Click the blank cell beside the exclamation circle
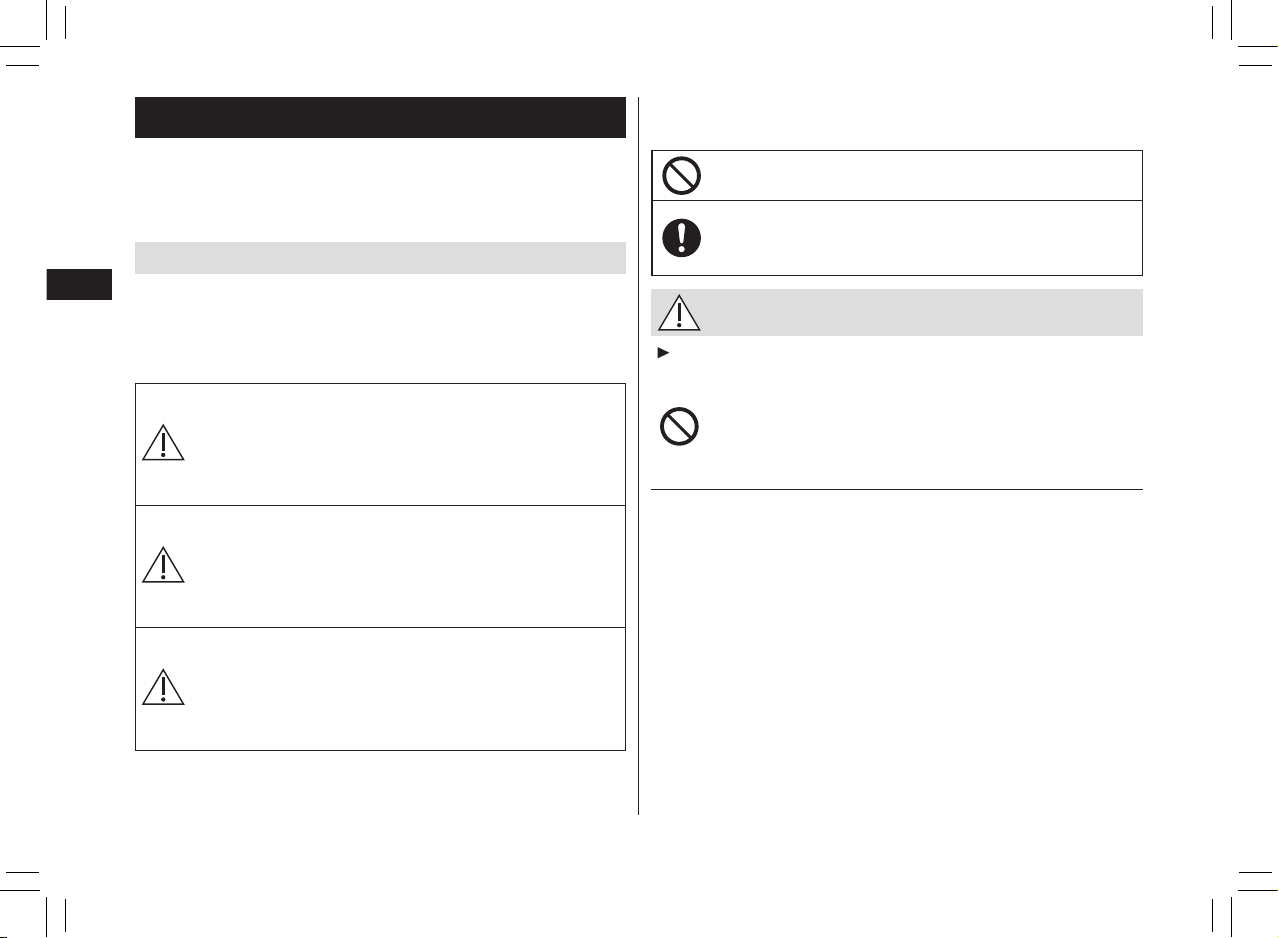Image resolution: width=1279 pixels, height=938 pixels. (x=922, y=238)
